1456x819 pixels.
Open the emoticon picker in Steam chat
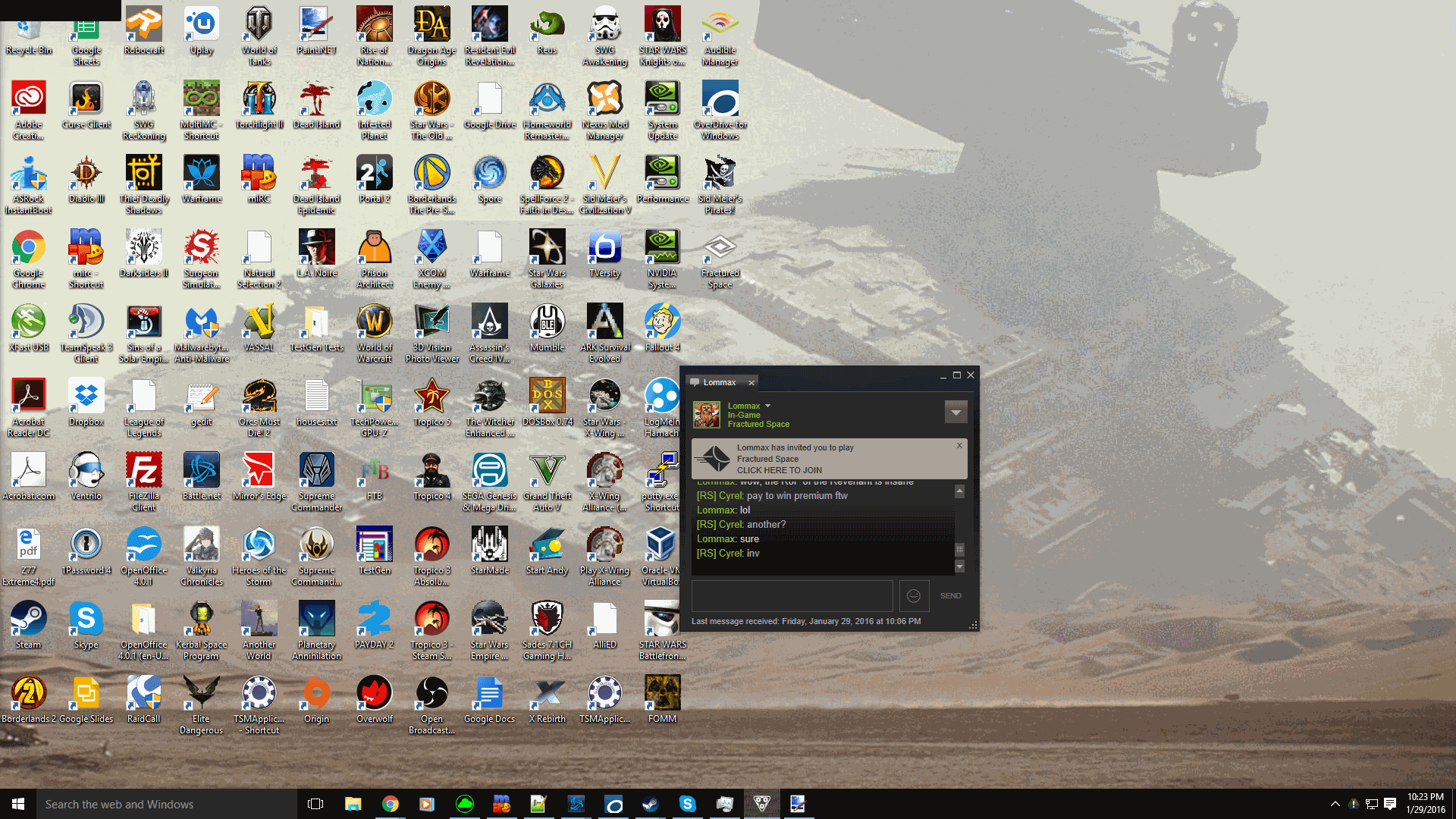tap(914, 596)
